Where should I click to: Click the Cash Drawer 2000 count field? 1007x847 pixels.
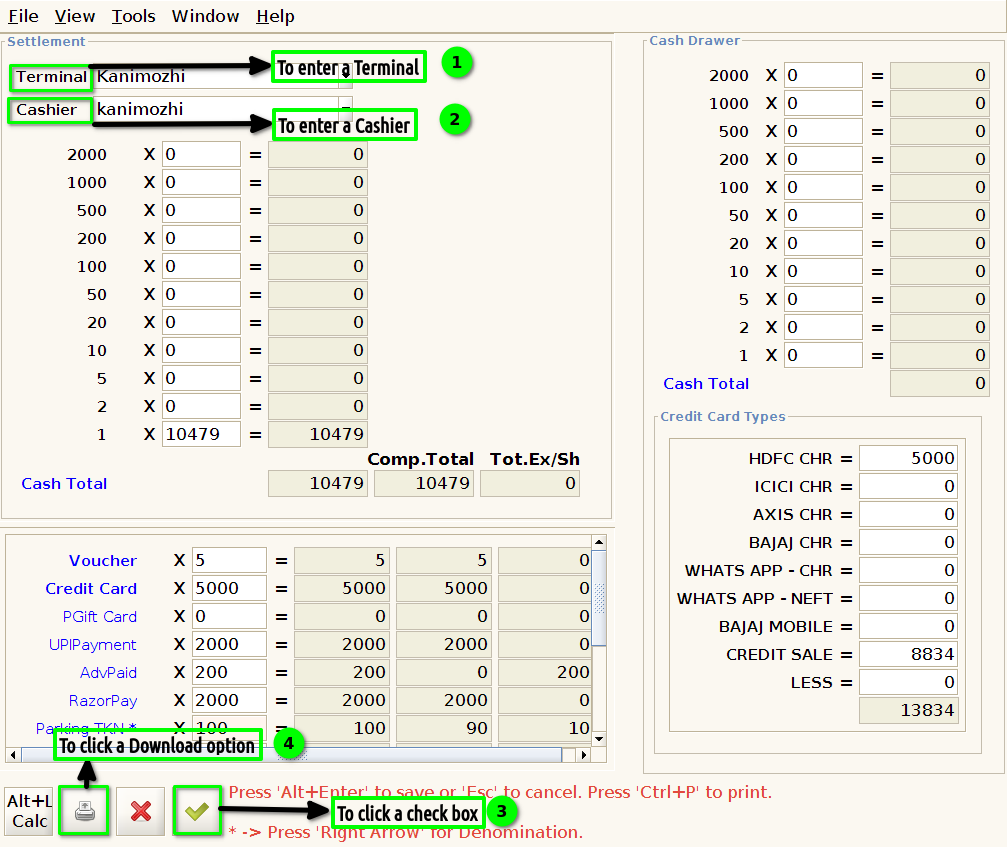coord(824,75)
